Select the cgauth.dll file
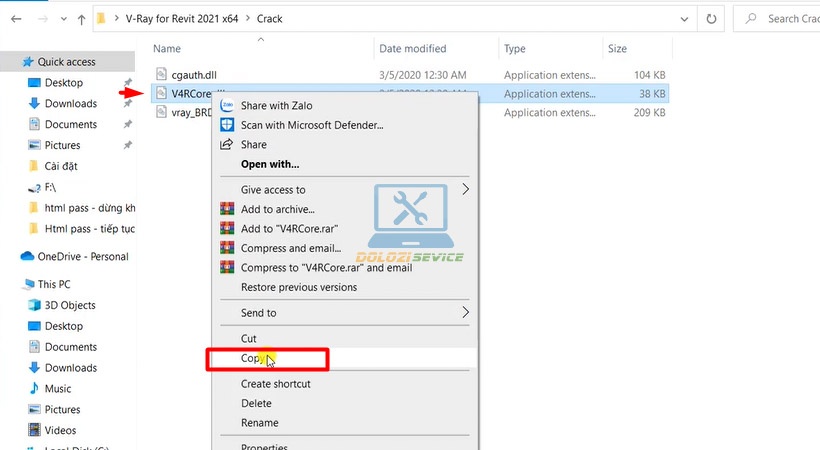This screenshot has height=450, width=820. pos(194,75)
